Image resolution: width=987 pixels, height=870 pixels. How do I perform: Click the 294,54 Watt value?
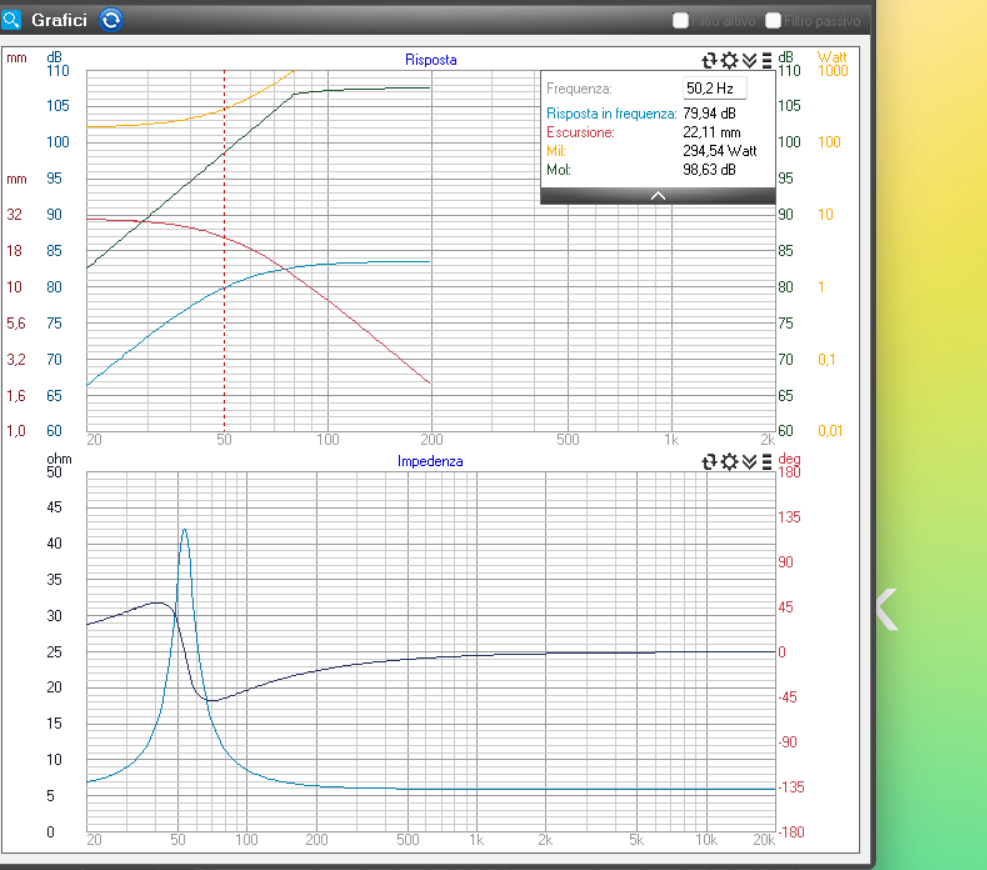point(720,151)
